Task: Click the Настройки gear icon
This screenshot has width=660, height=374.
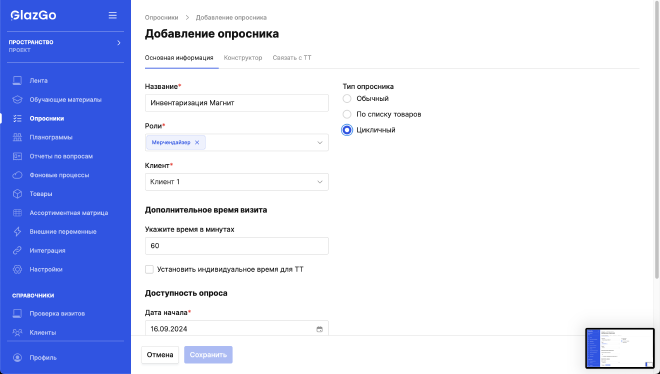Action: [17, 269]
